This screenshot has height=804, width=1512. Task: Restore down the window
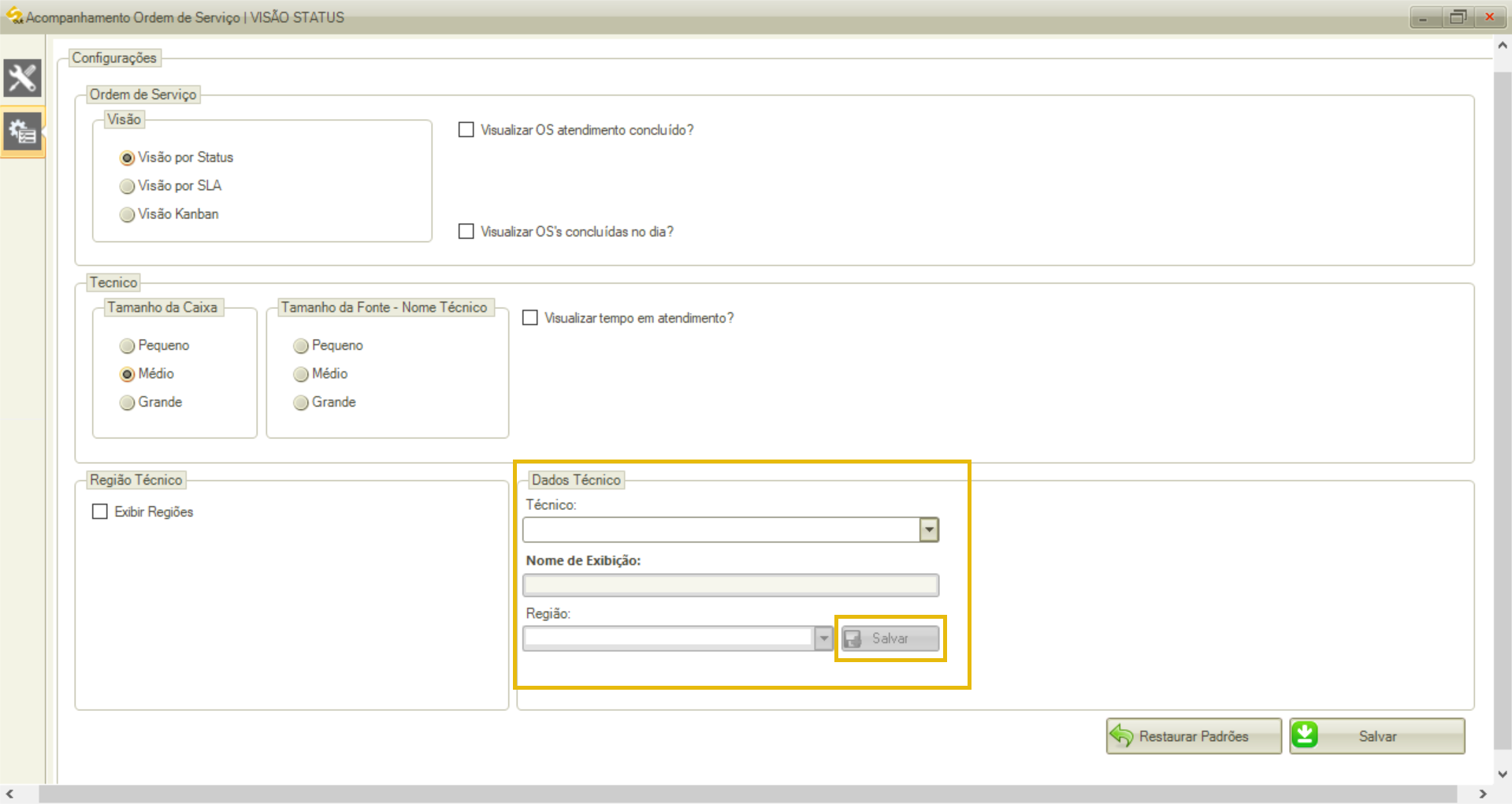pos(1458,17)
